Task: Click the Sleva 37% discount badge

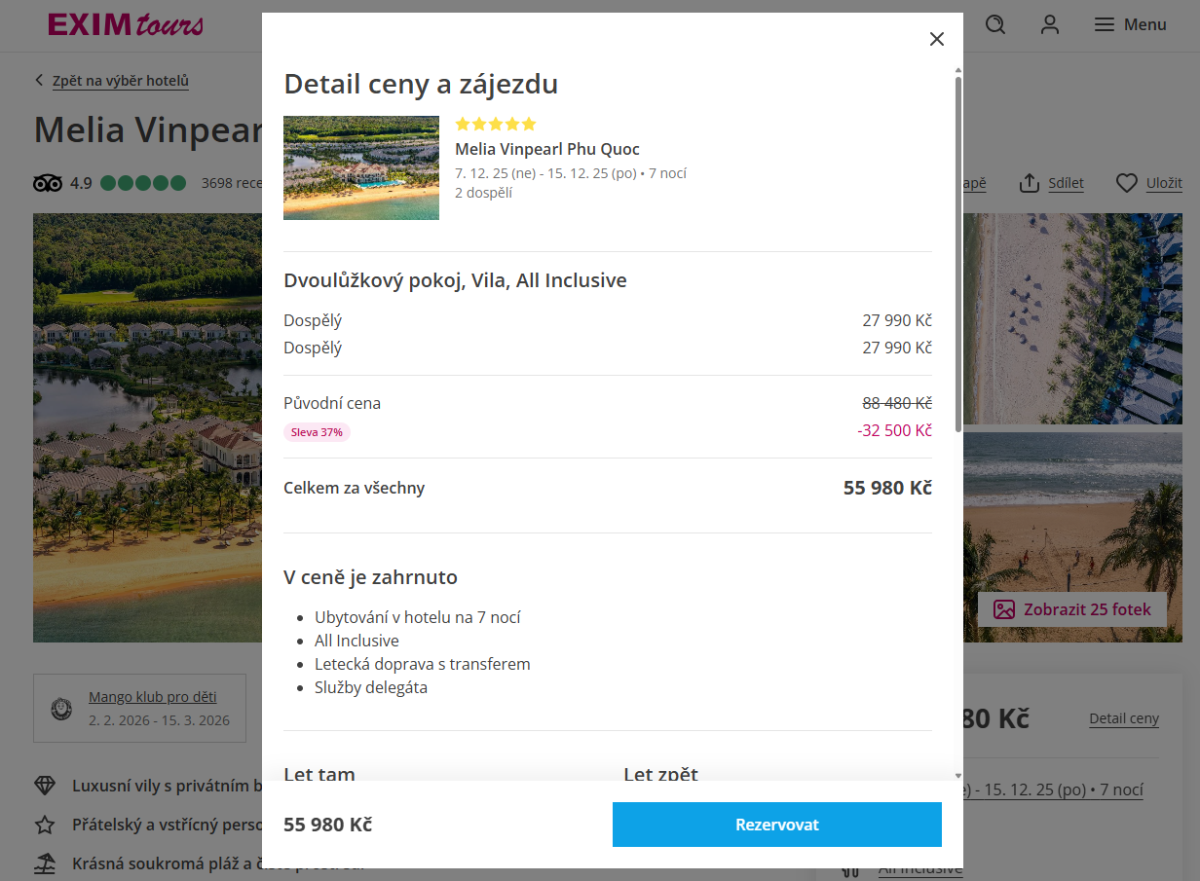Action: pyautogui.click(x=317, y=432)
